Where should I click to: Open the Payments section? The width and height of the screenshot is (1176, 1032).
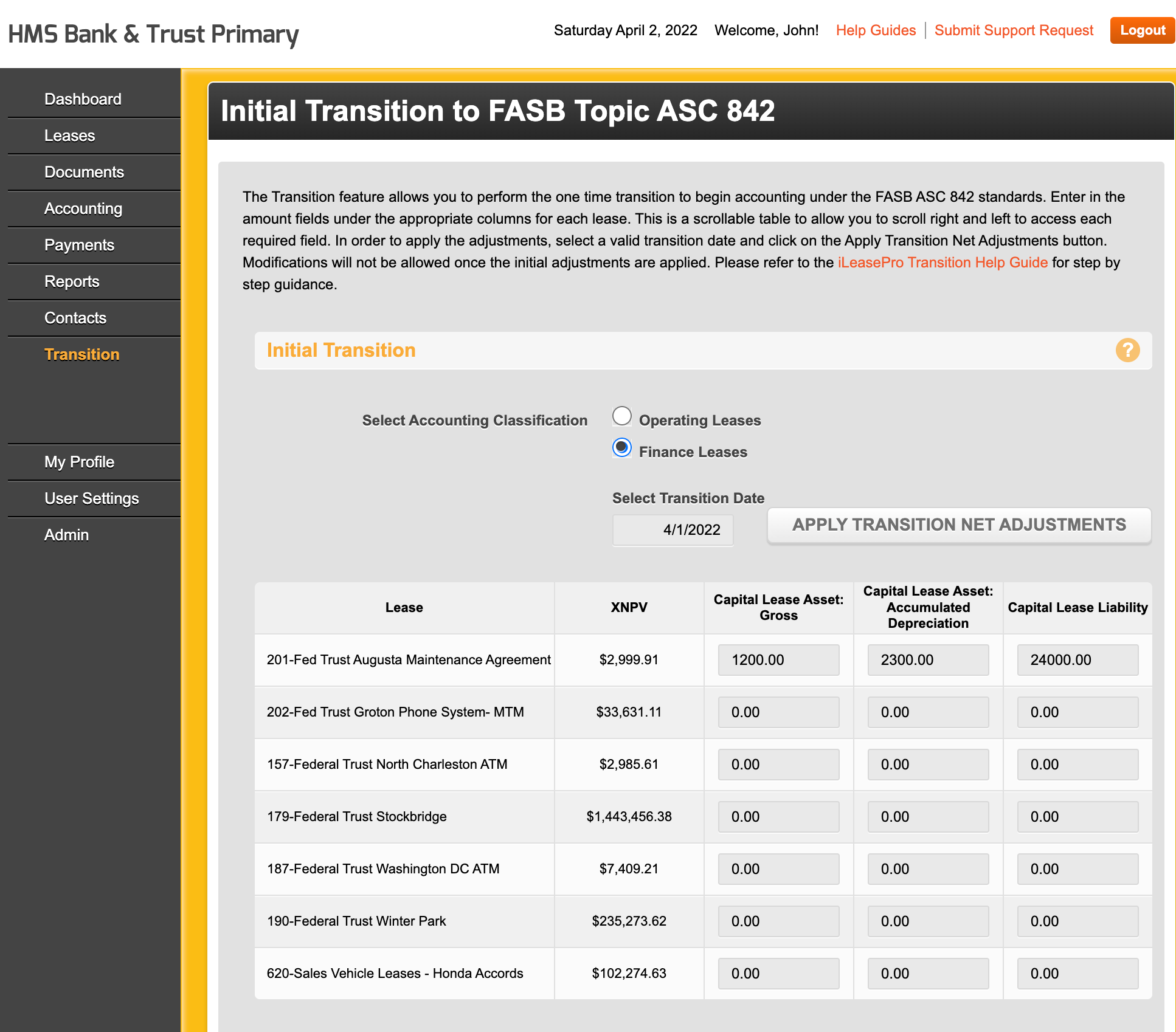click(79, 245)
